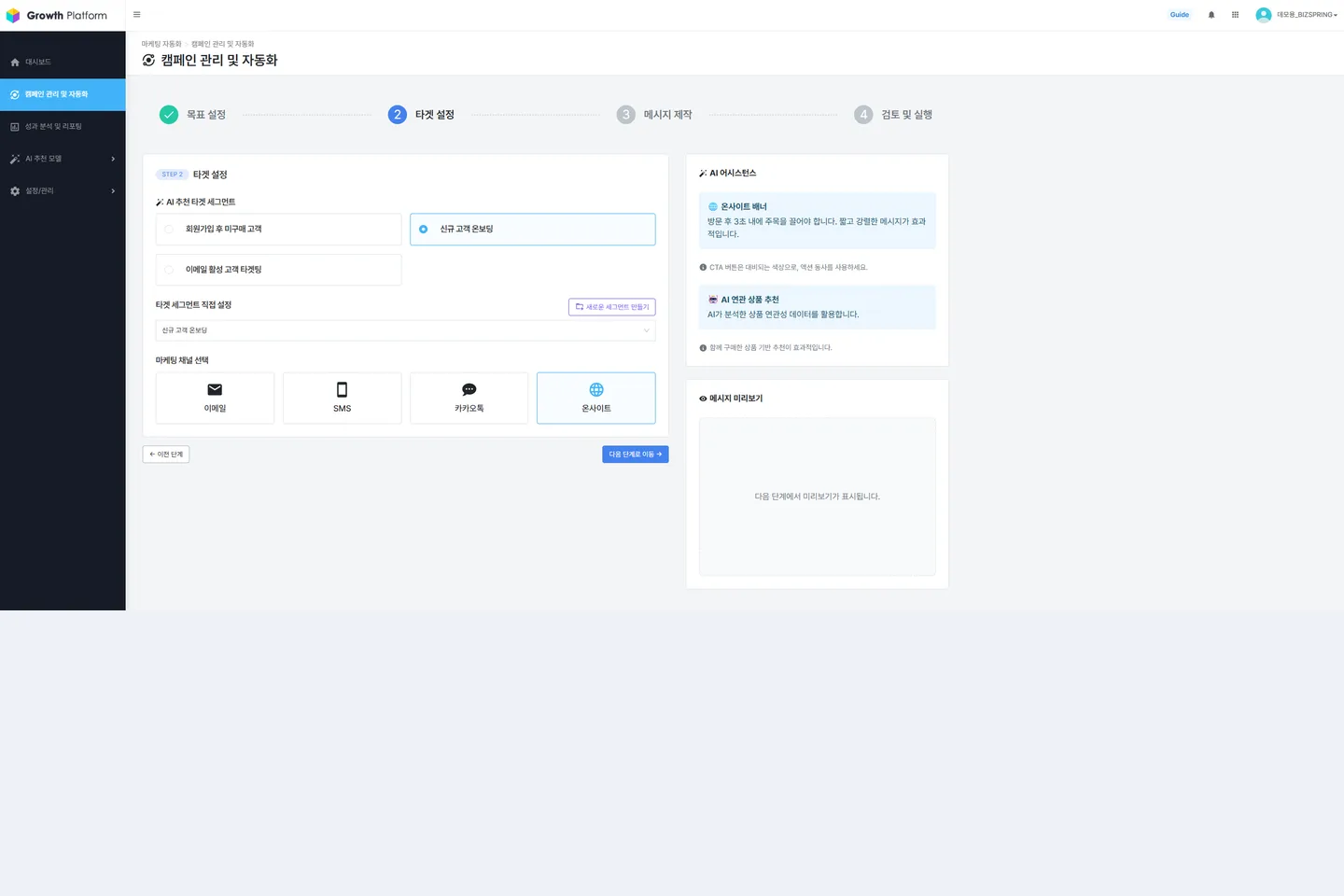Click the campaign icon next to page title
This screenshot has height=896, width=1344.
point(149,61)
